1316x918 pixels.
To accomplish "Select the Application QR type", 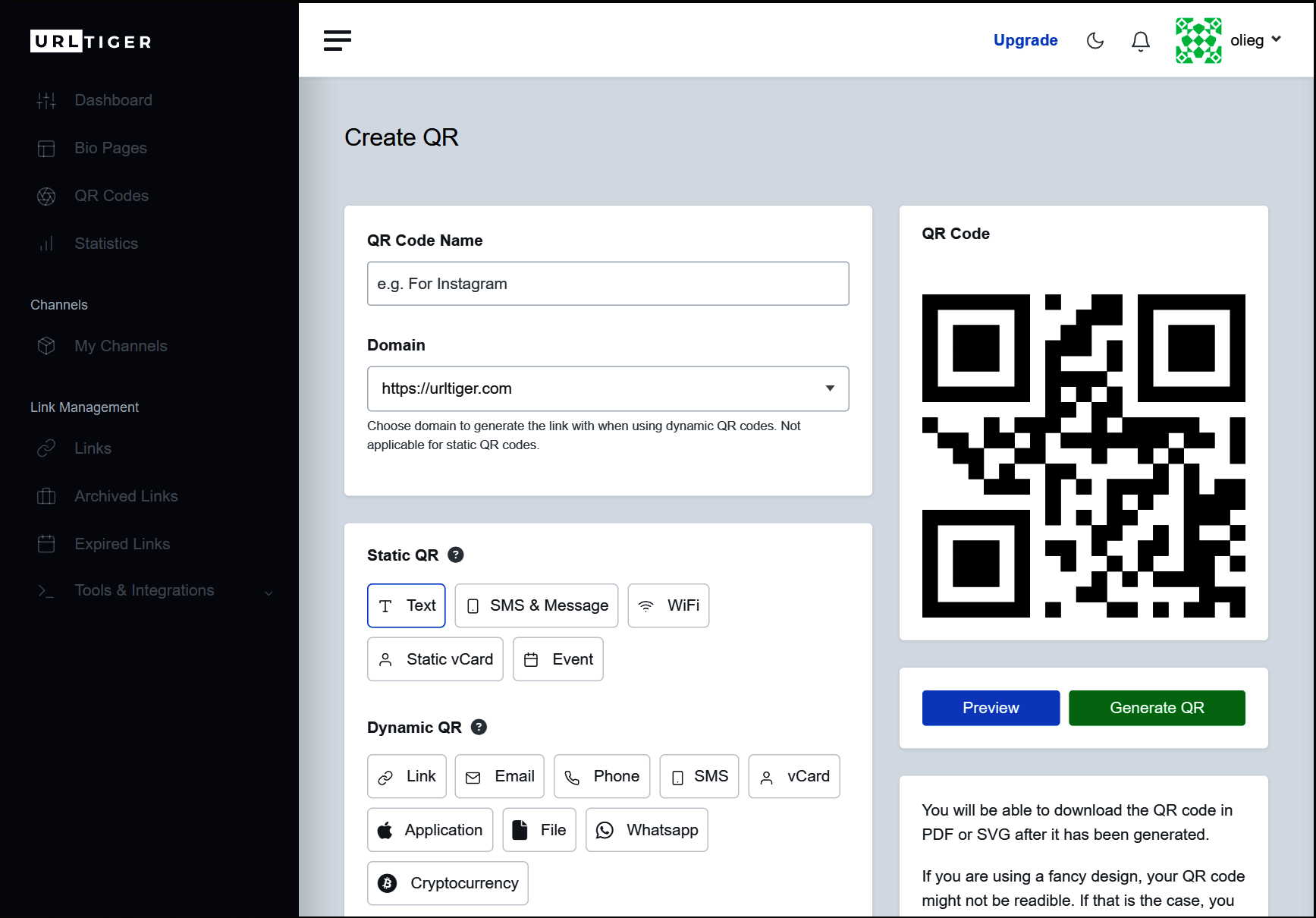I will pos(430,830).
